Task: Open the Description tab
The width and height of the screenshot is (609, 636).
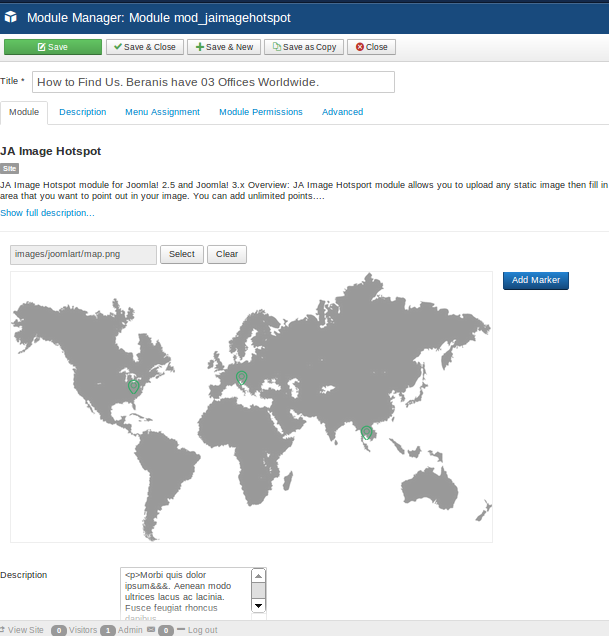Action: point(83,112)
